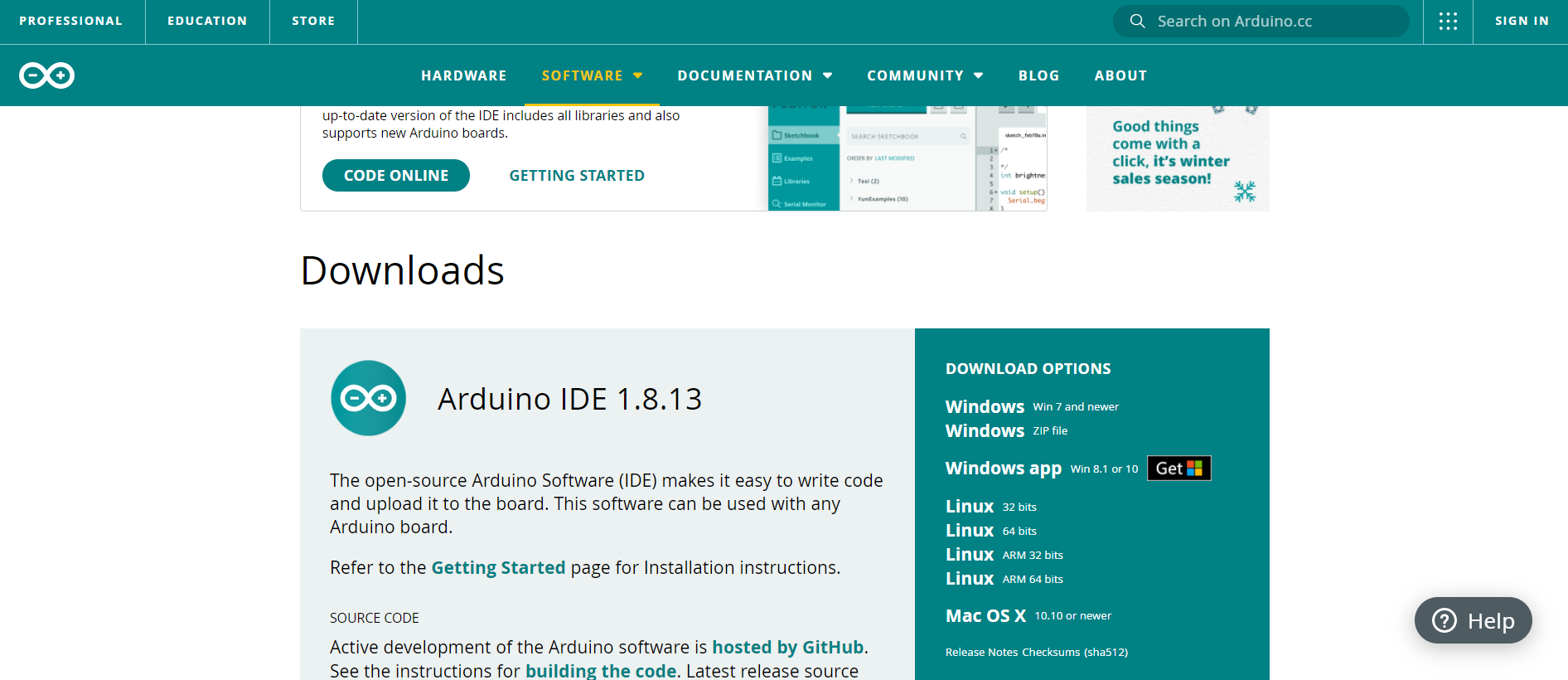Go to the Blog page

point(1038,75)
